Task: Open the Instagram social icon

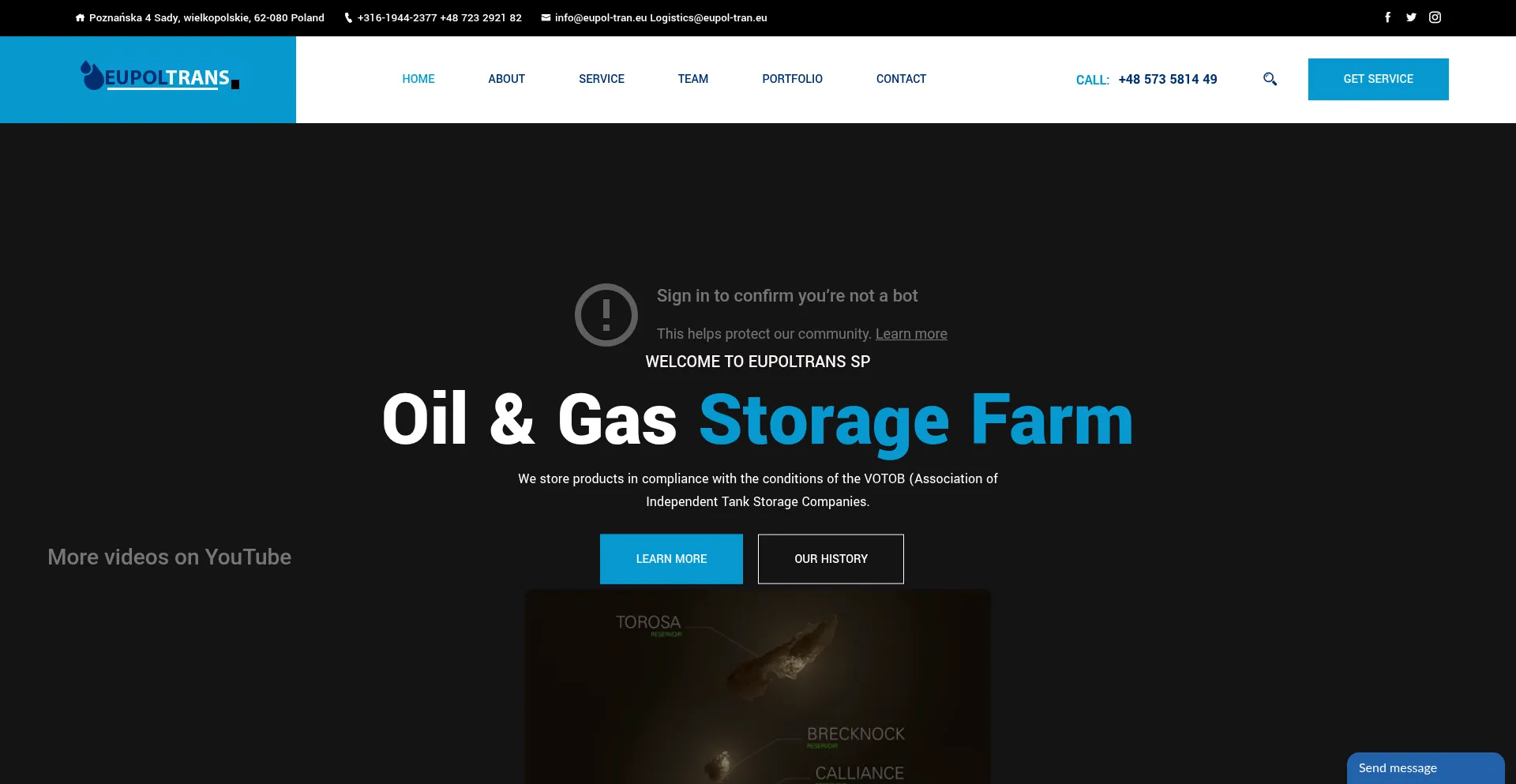Action: coord(1435,17)
